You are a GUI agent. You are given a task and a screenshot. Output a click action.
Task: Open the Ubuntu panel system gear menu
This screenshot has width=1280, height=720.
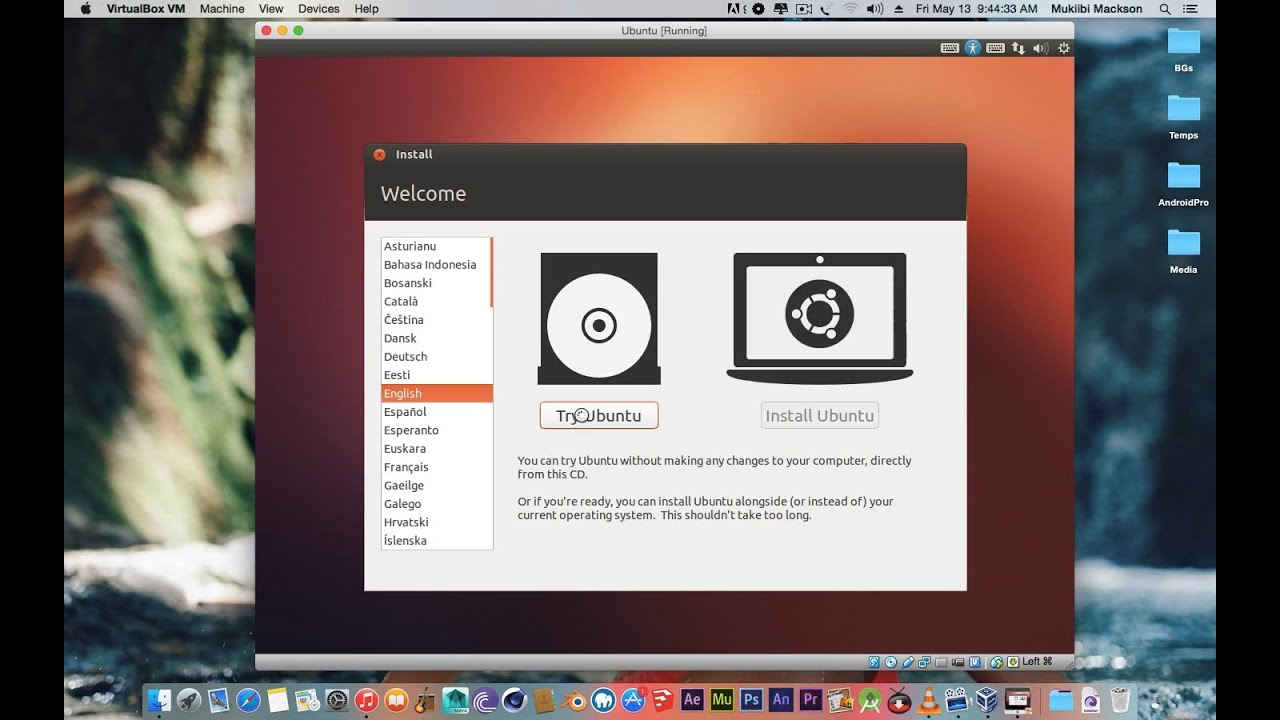[x=1063, y=47]
